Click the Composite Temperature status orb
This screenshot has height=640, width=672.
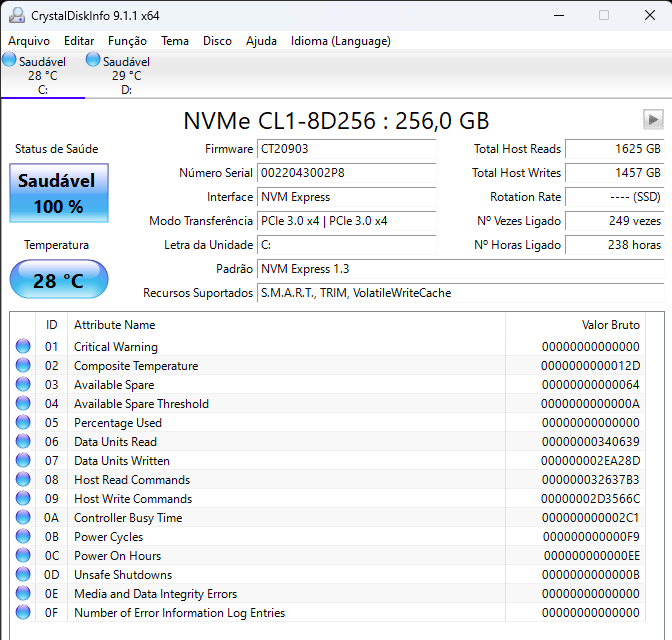tap(23, 365)
